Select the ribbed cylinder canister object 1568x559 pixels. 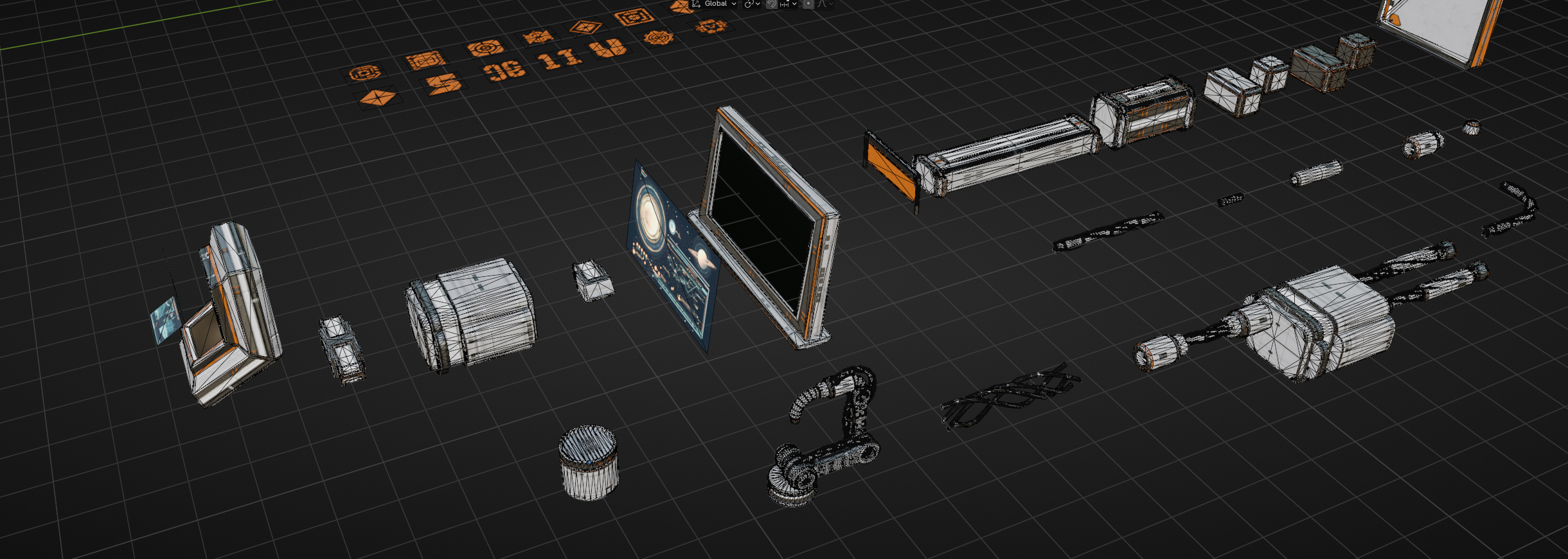point(588,463)
